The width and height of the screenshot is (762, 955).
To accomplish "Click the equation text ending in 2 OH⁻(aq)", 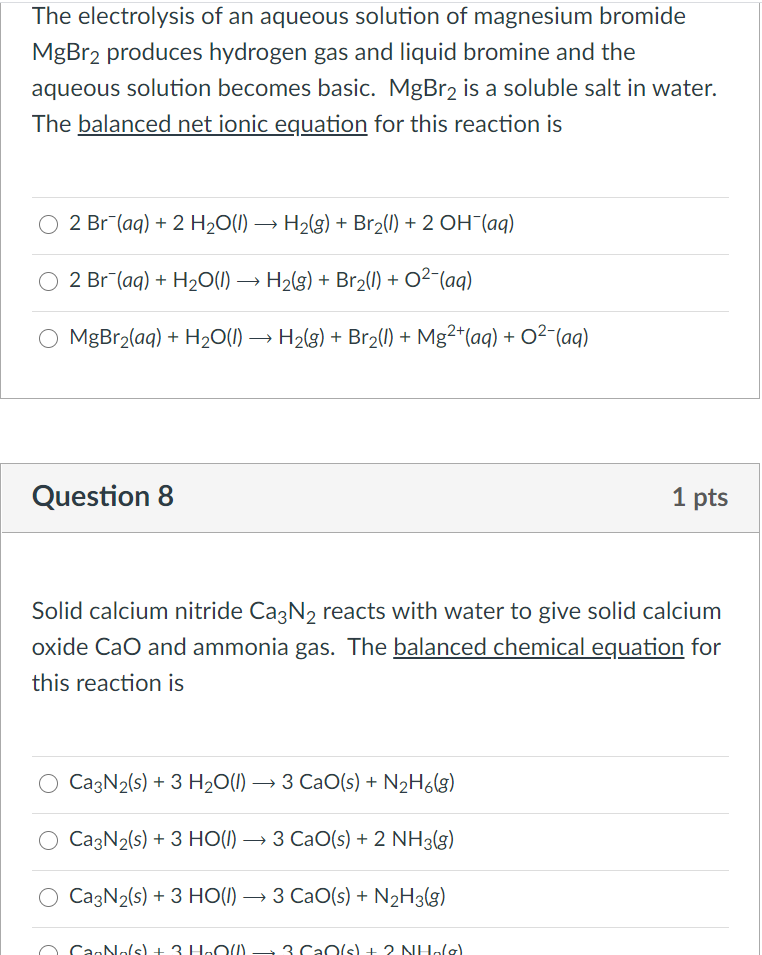I will click(x=292, y=224).
